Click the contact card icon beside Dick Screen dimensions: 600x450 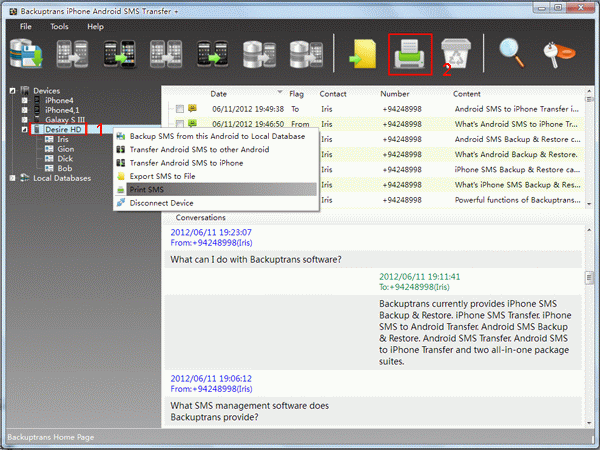pyautogui.click(x=49, y=158)
